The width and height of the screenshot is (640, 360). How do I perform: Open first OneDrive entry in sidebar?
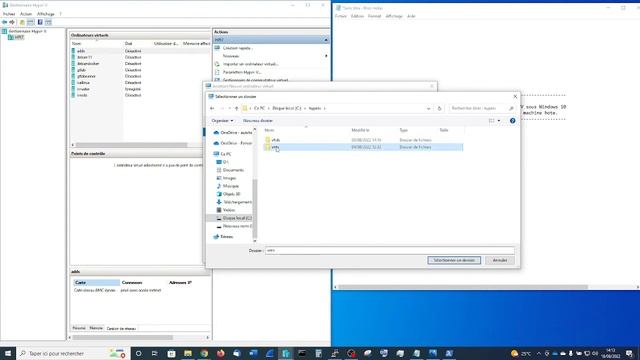233,133
